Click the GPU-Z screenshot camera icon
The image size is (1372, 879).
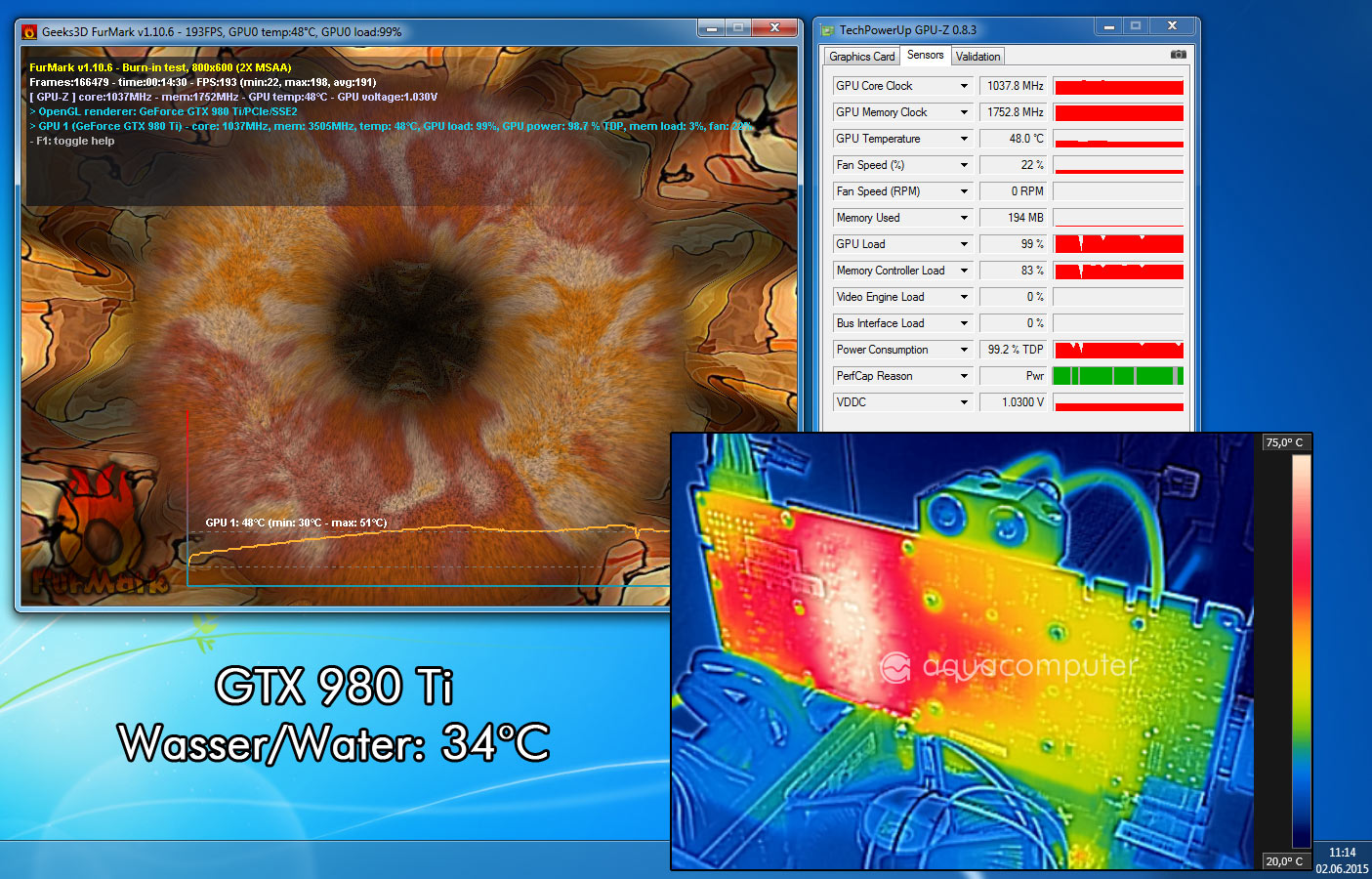click(1179, 55)
